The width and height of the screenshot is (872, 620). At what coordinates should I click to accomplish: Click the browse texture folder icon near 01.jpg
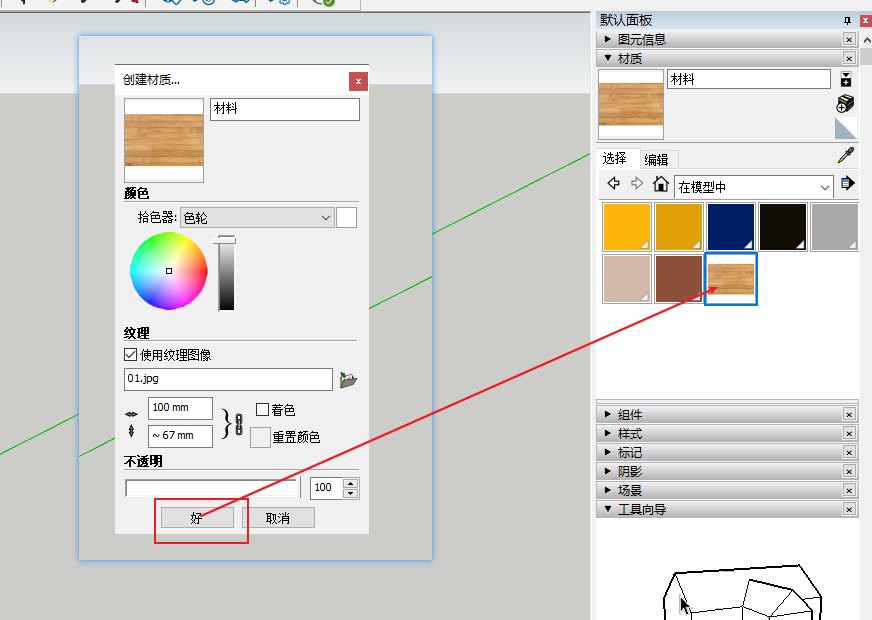click(x=347, y=379)
